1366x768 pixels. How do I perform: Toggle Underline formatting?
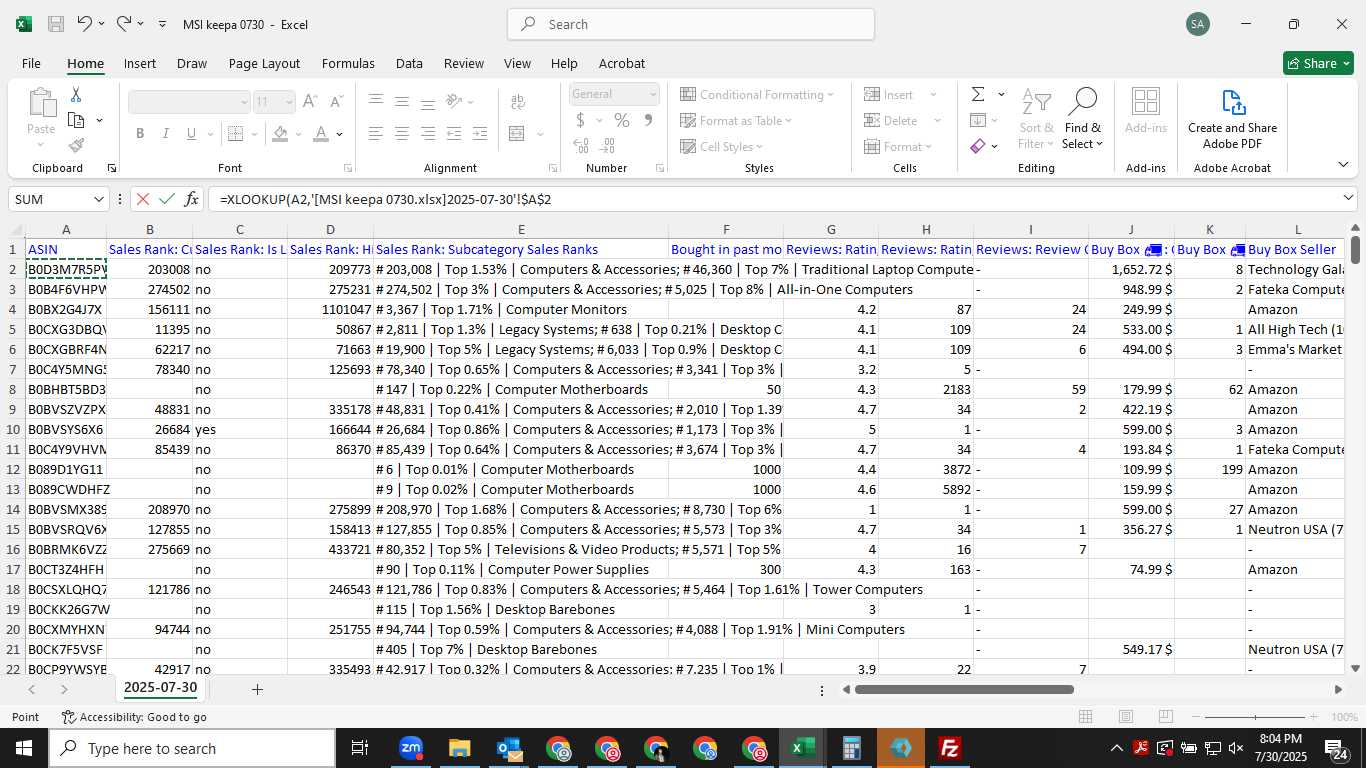192,133
